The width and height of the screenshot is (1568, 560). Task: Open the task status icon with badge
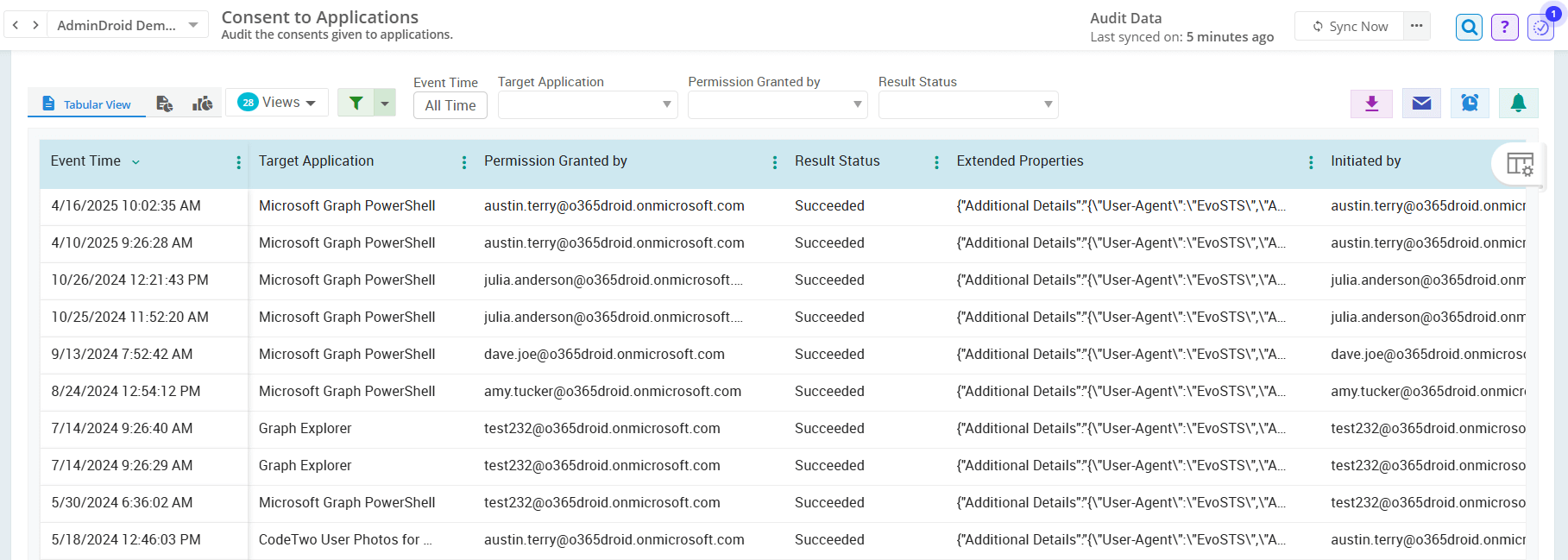pos(1540,27)
